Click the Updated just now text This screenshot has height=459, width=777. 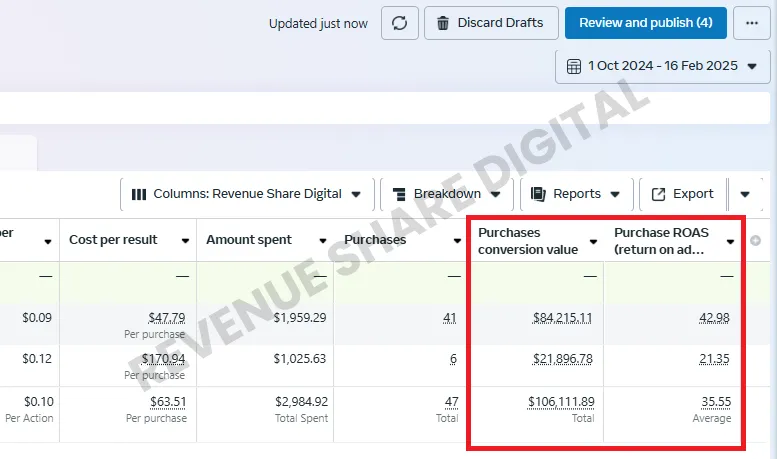pos(318,24)
